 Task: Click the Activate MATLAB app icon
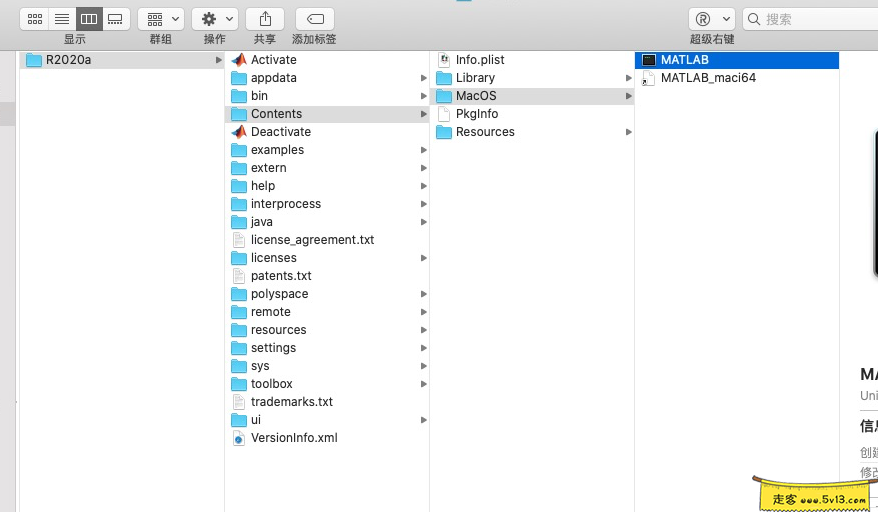pos(239,60)
